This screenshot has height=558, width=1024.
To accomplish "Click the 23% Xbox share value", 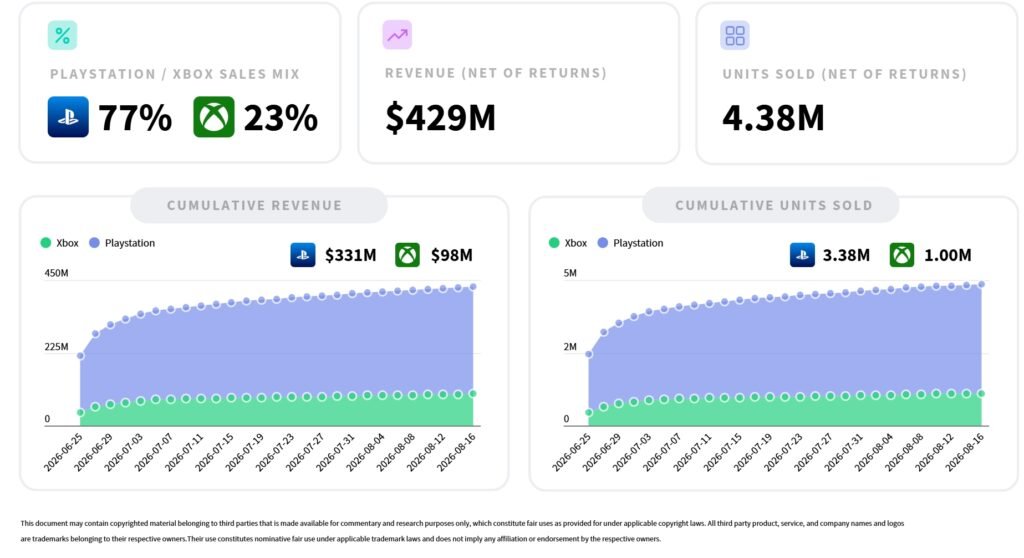I will click(281, 118).
